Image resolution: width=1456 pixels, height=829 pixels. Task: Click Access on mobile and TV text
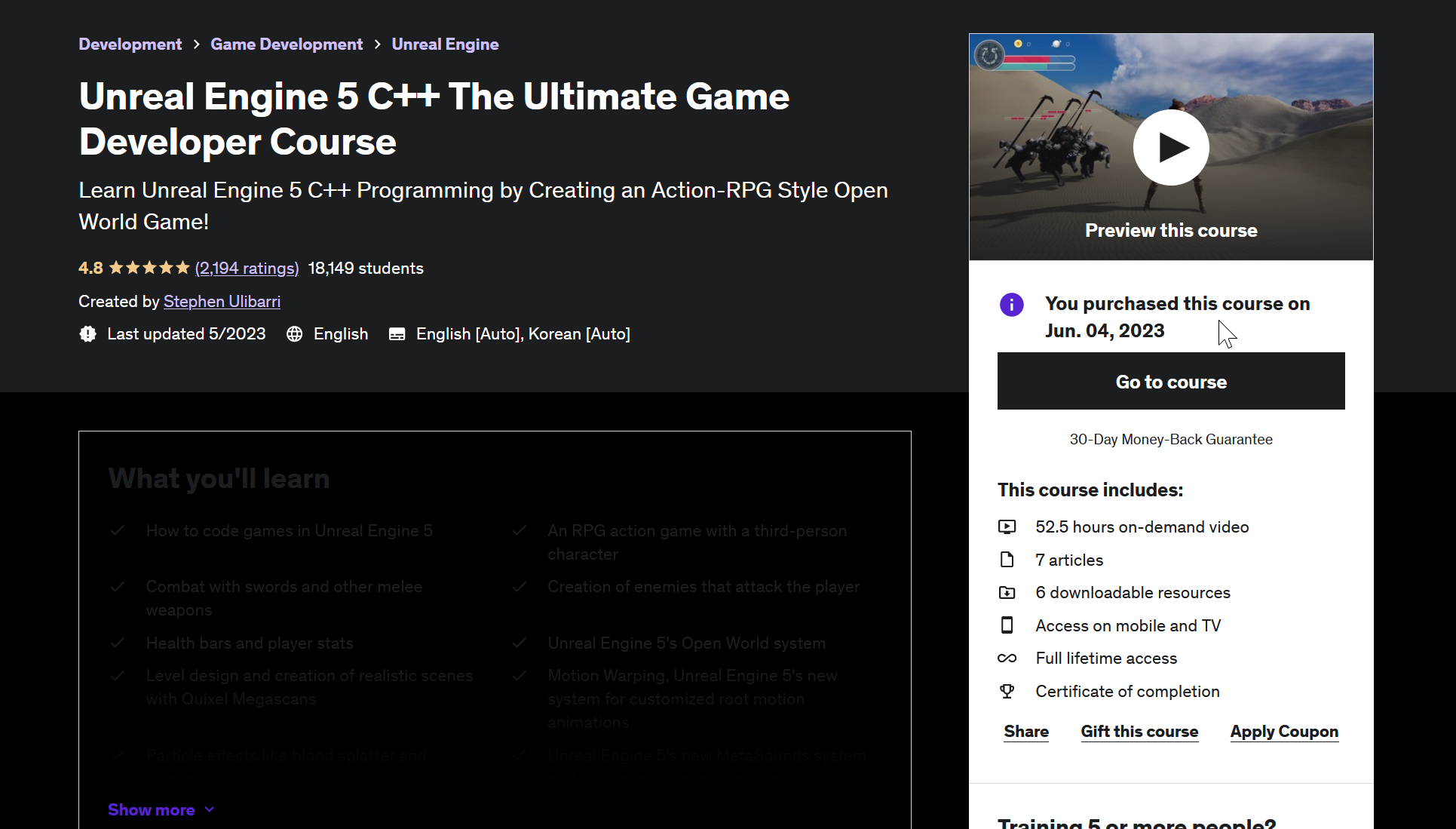[1128, 625]
